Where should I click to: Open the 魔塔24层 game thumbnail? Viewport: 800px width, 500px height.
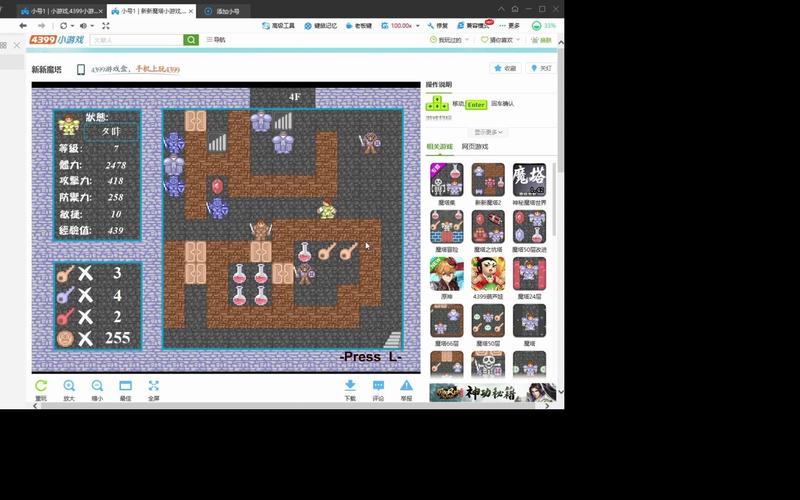pos(529,273)
